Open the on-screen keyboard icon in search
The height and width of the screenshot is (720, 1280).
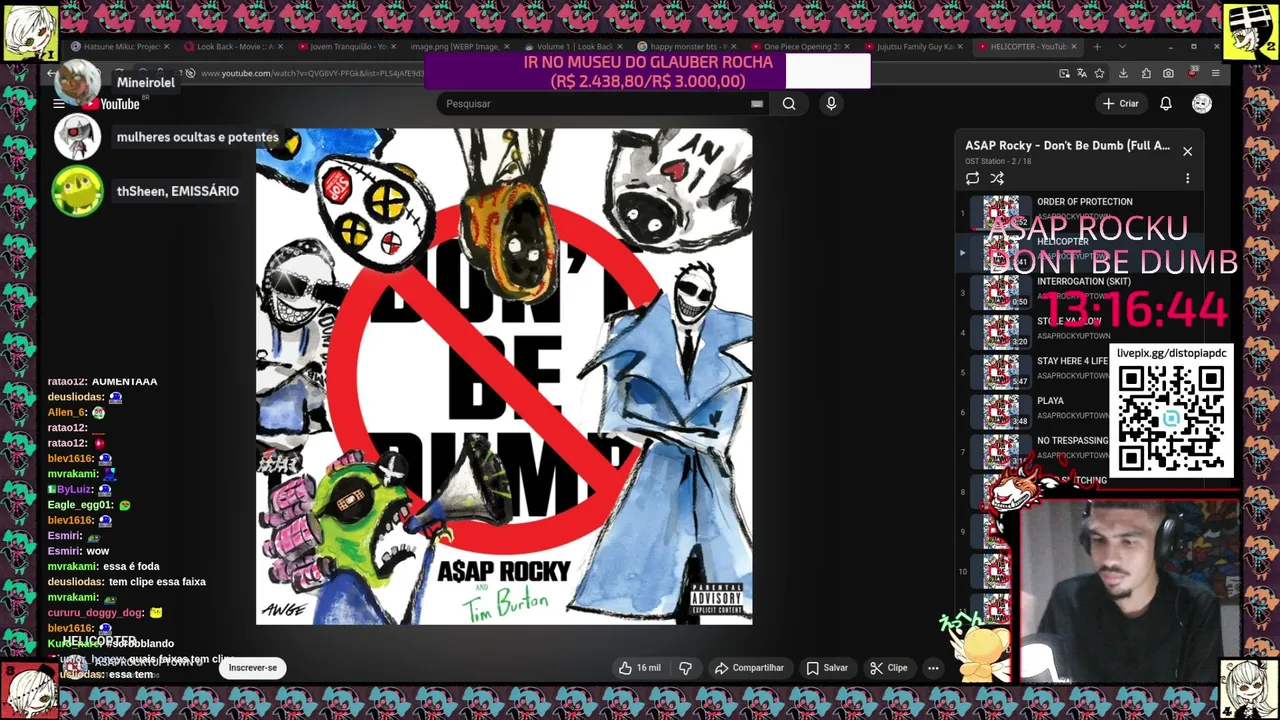(757, 104)
